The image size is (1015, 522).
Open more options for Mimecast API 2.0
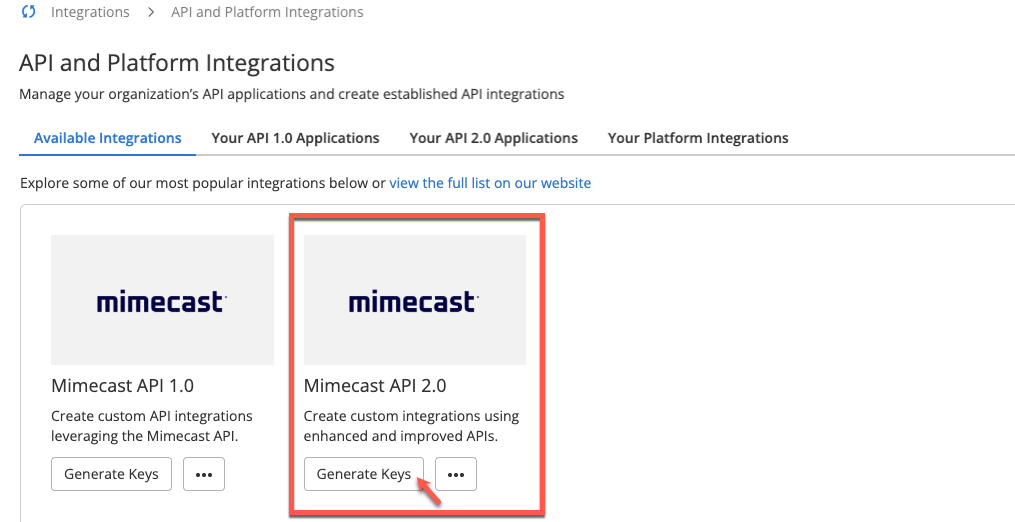pyautogui.click(x=456, y=474)
